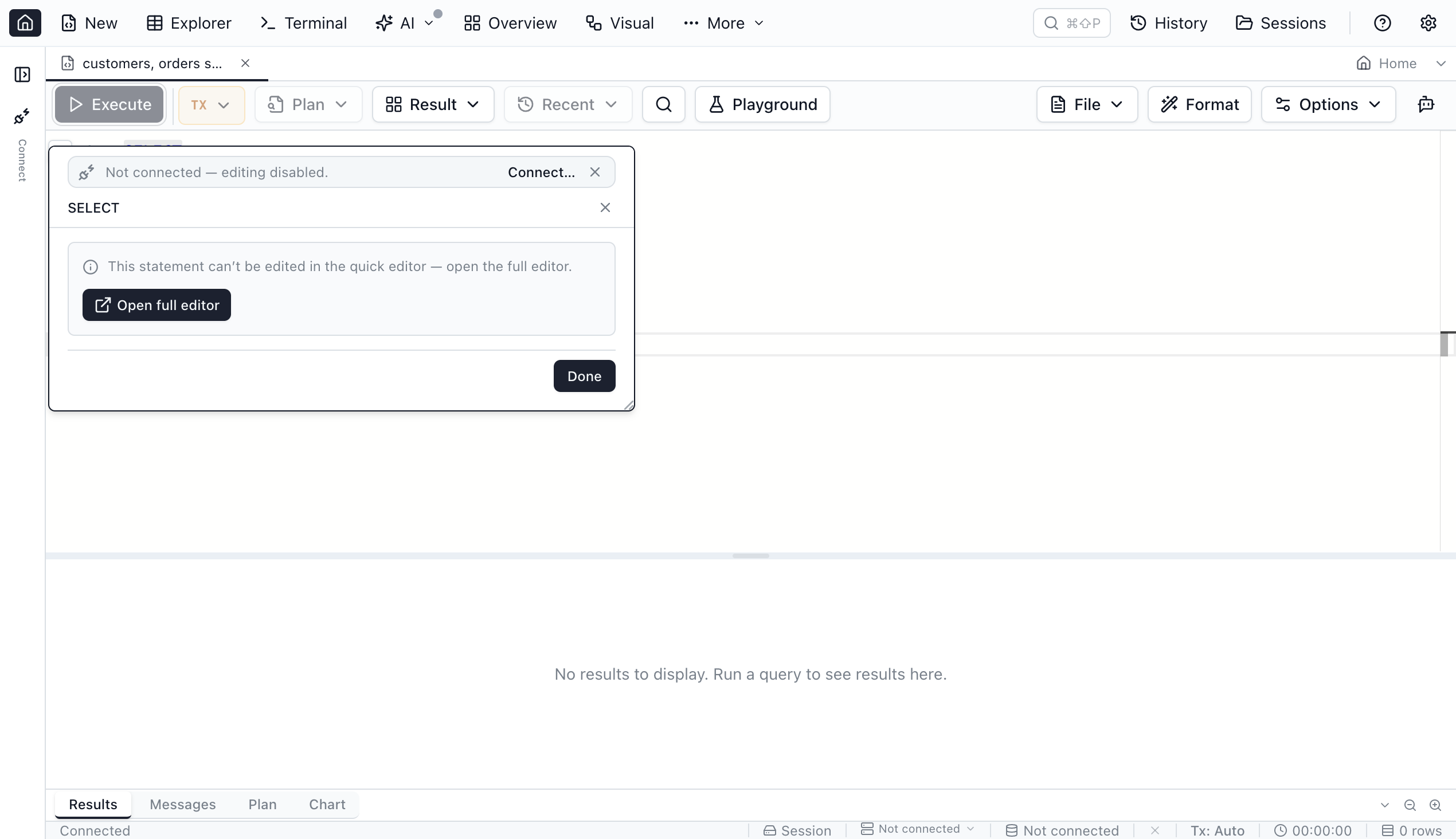Open query History
This screenshot has width=1456, height=839.
[x=1169, y=23]
